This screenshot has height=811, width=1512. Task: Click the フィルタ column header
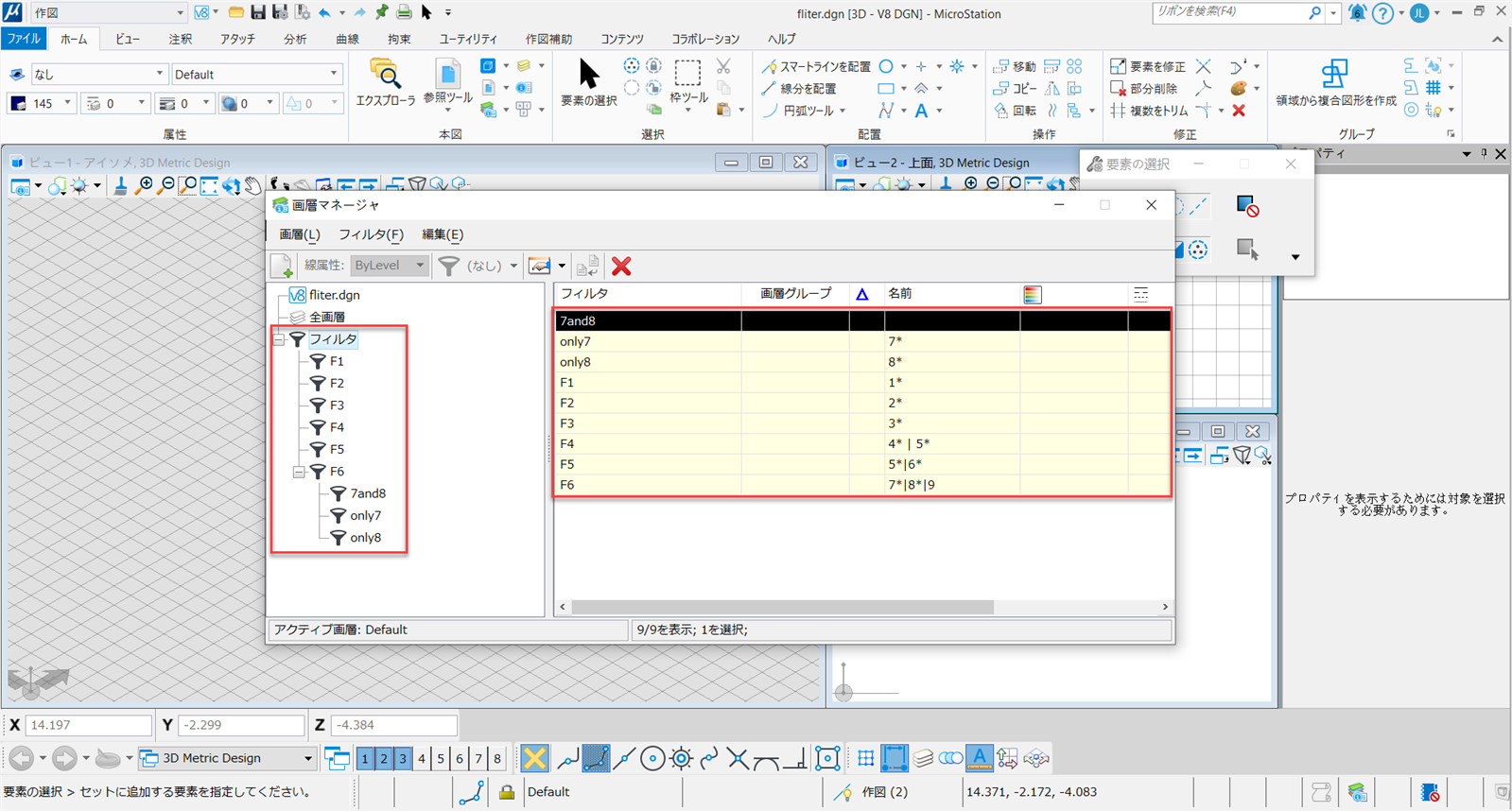coord(648,294)
